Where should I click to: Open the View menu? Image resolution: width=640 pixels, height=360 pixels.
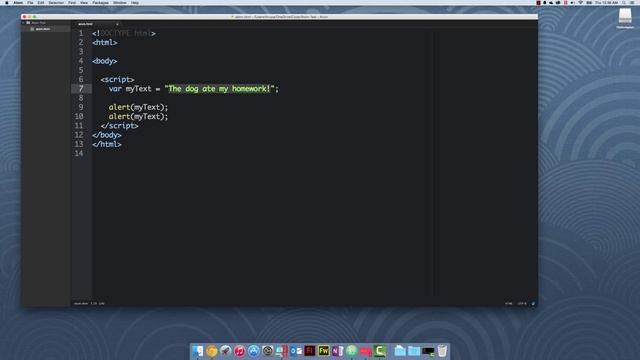pos(84,2)
